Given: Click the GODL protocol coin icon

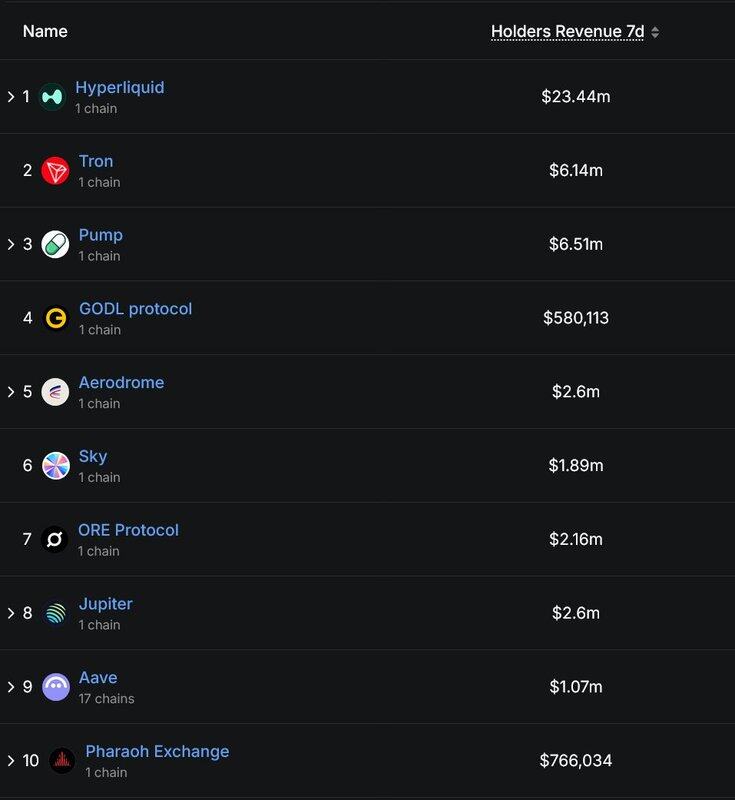Looking at the screenshot, I should (56, 318).
